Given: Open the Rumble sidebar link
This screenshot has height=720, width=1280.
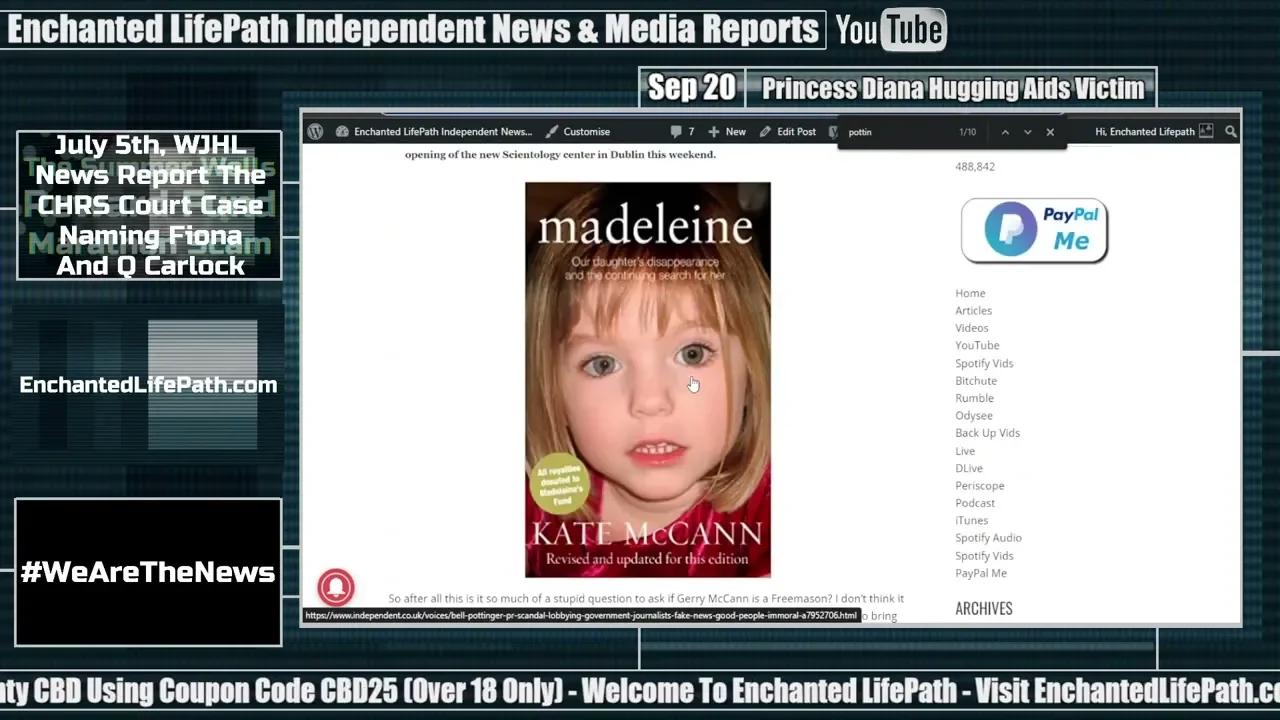Looking at the screenshot, I should click(974, 397).
